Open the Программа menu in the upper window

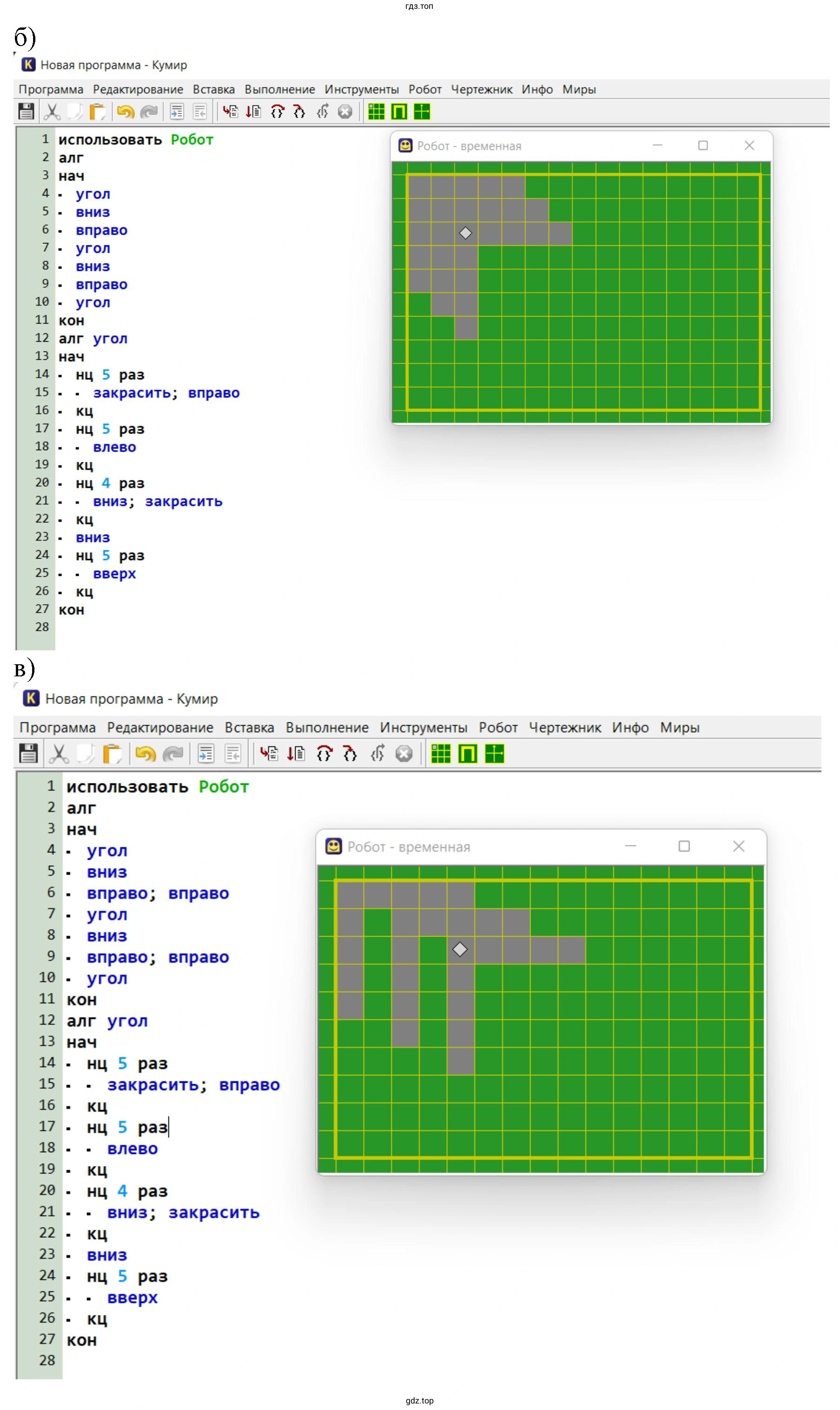pyautogui.click(x=51, y=89)
